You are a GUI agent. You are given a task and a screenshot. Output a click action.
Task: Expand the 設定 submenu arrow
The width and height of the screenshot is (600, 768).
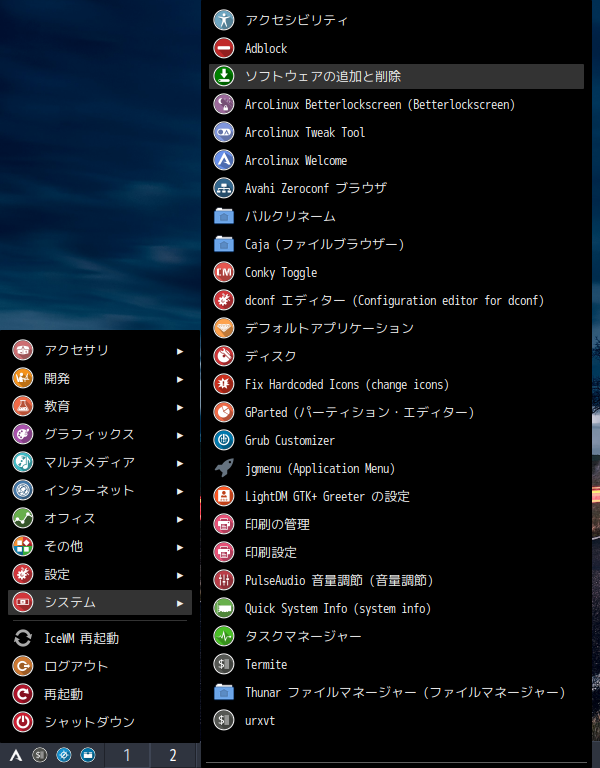pyautogui.click(x=180, y=575)
